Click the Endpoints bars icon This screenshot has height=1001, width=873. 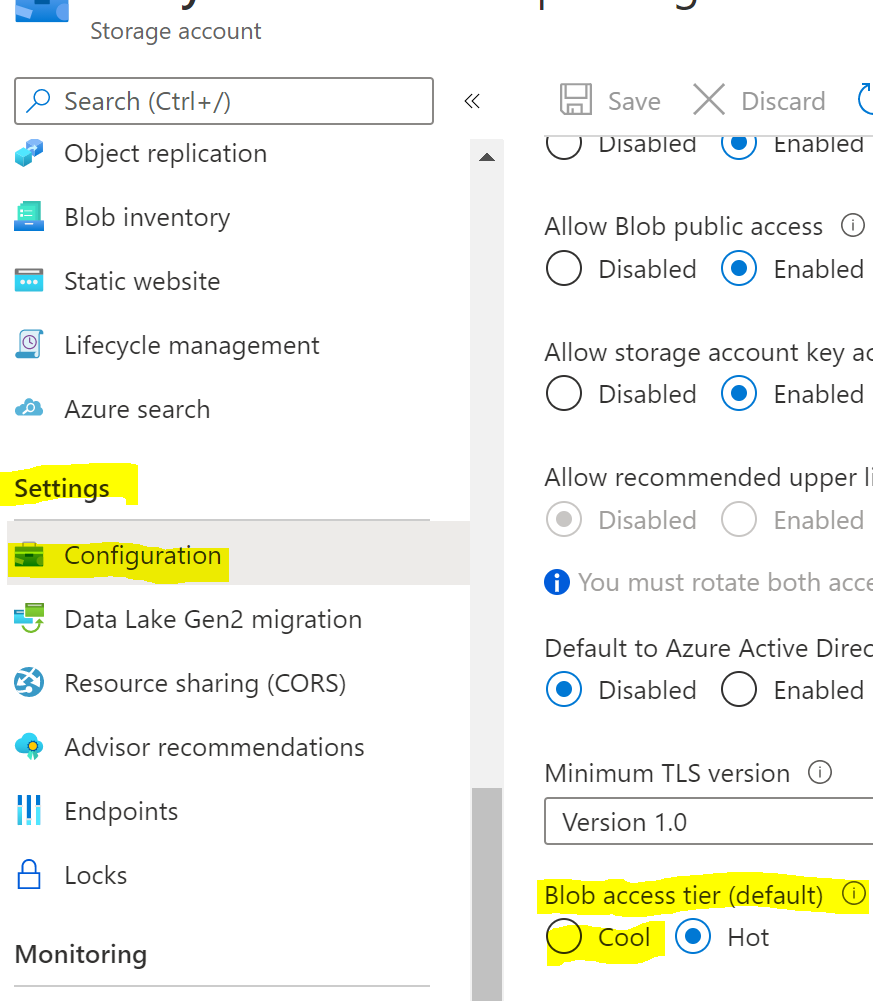click(x=29, y=810)
